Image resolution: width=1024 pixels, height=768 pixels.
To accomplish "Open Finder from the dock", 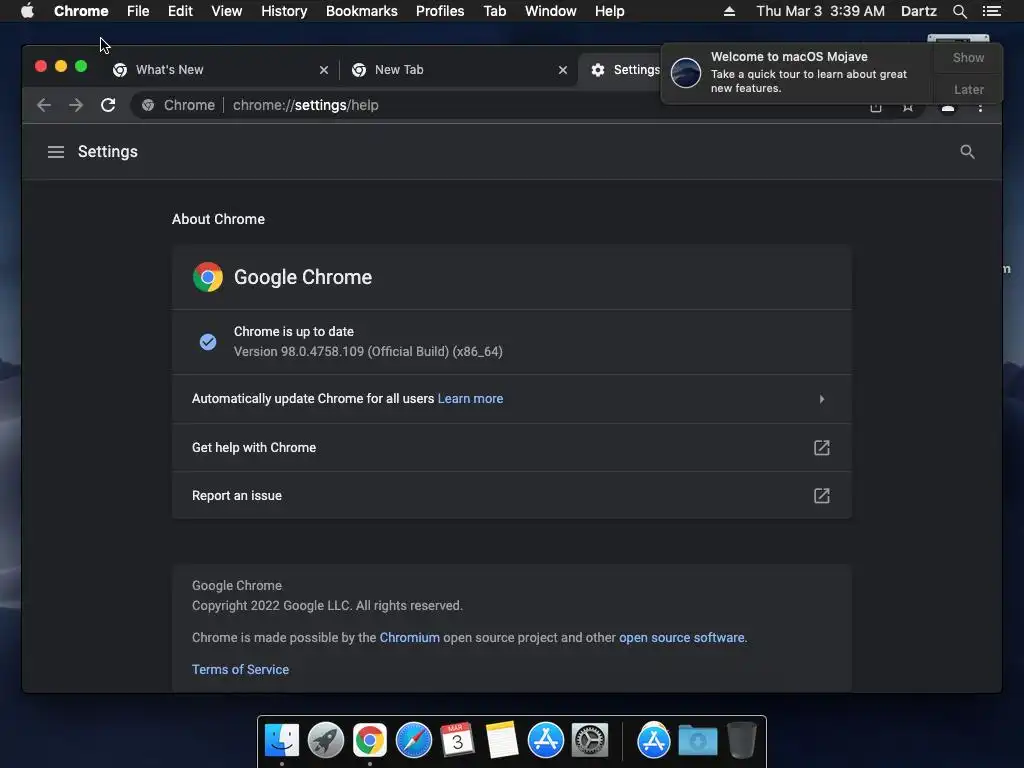I will click(x=282, y=740).
